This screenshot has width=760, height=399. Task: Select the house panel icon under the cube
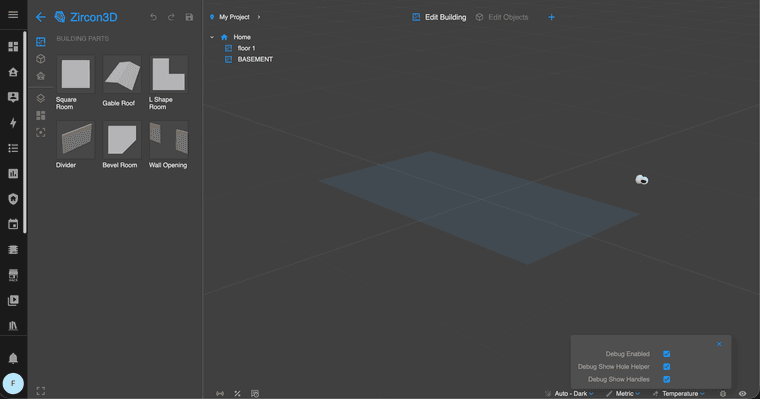[x=41, y=76]
